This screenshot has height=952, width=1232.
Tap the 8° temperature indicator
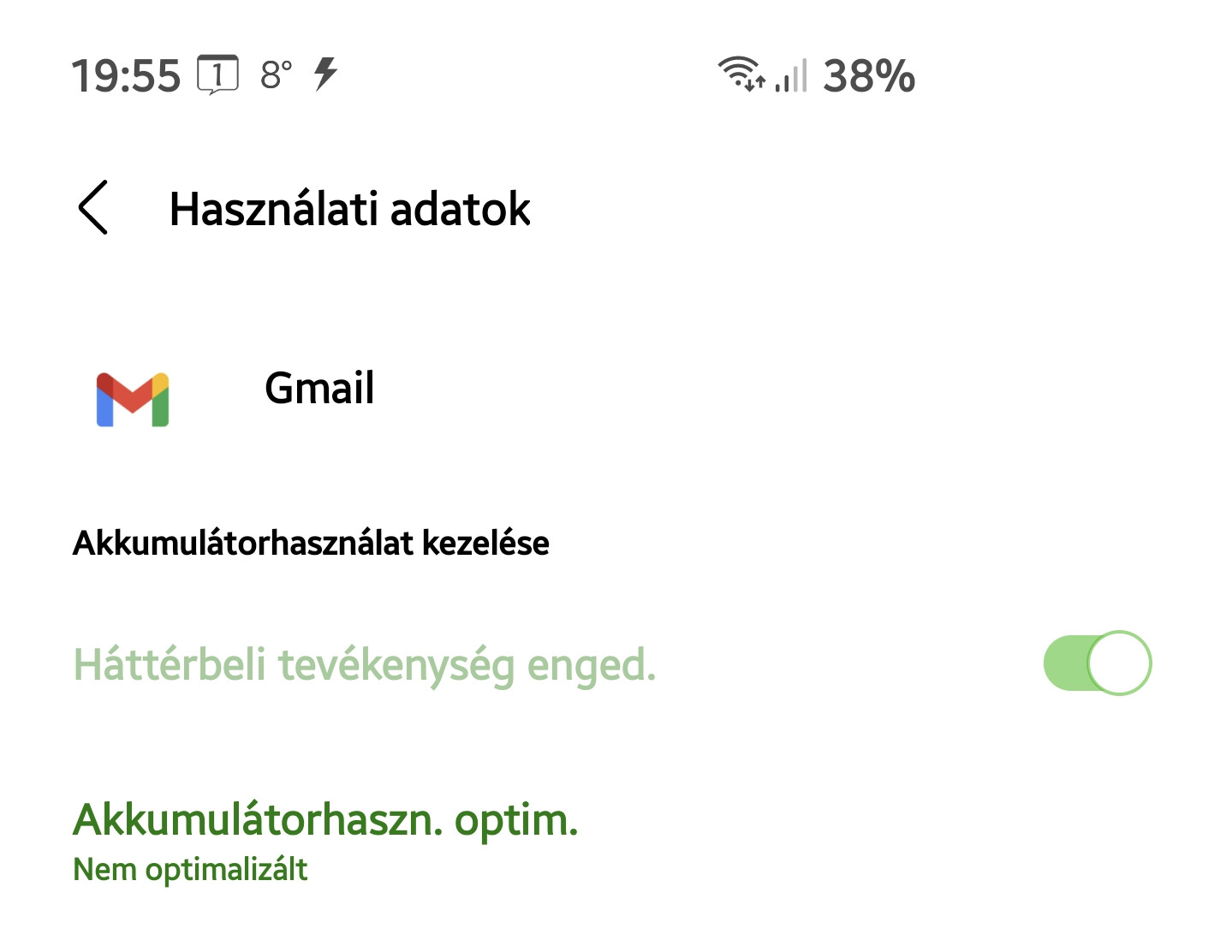[276, 75]
